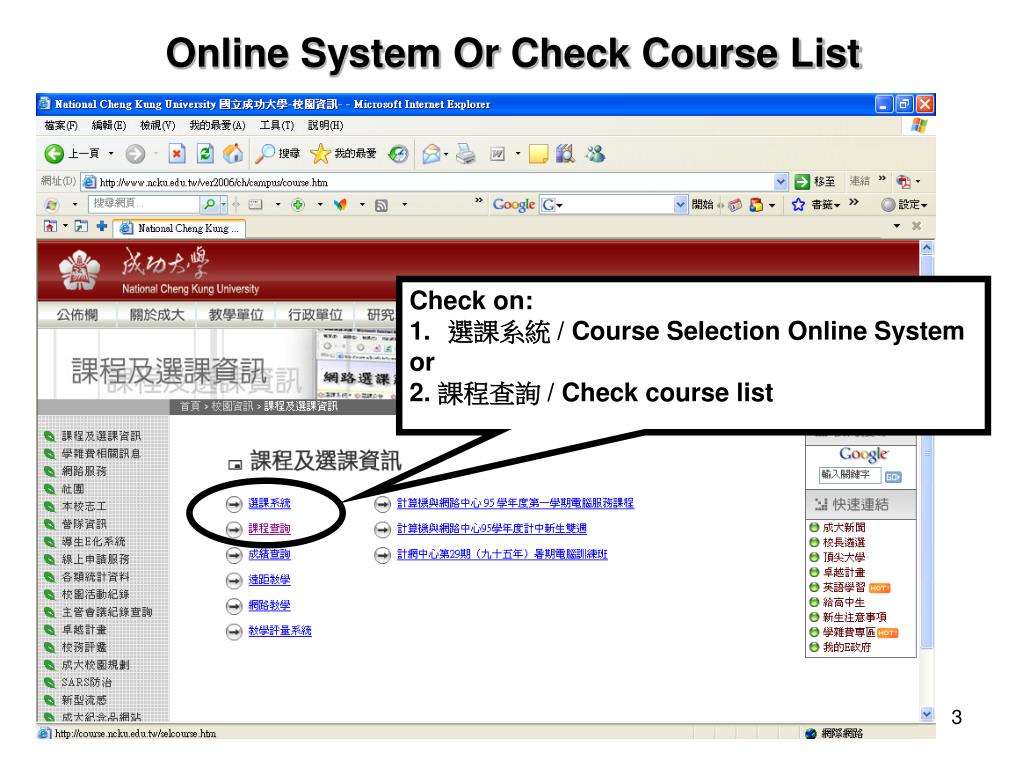Click the page scrollbar down arrow

(927, 714)
